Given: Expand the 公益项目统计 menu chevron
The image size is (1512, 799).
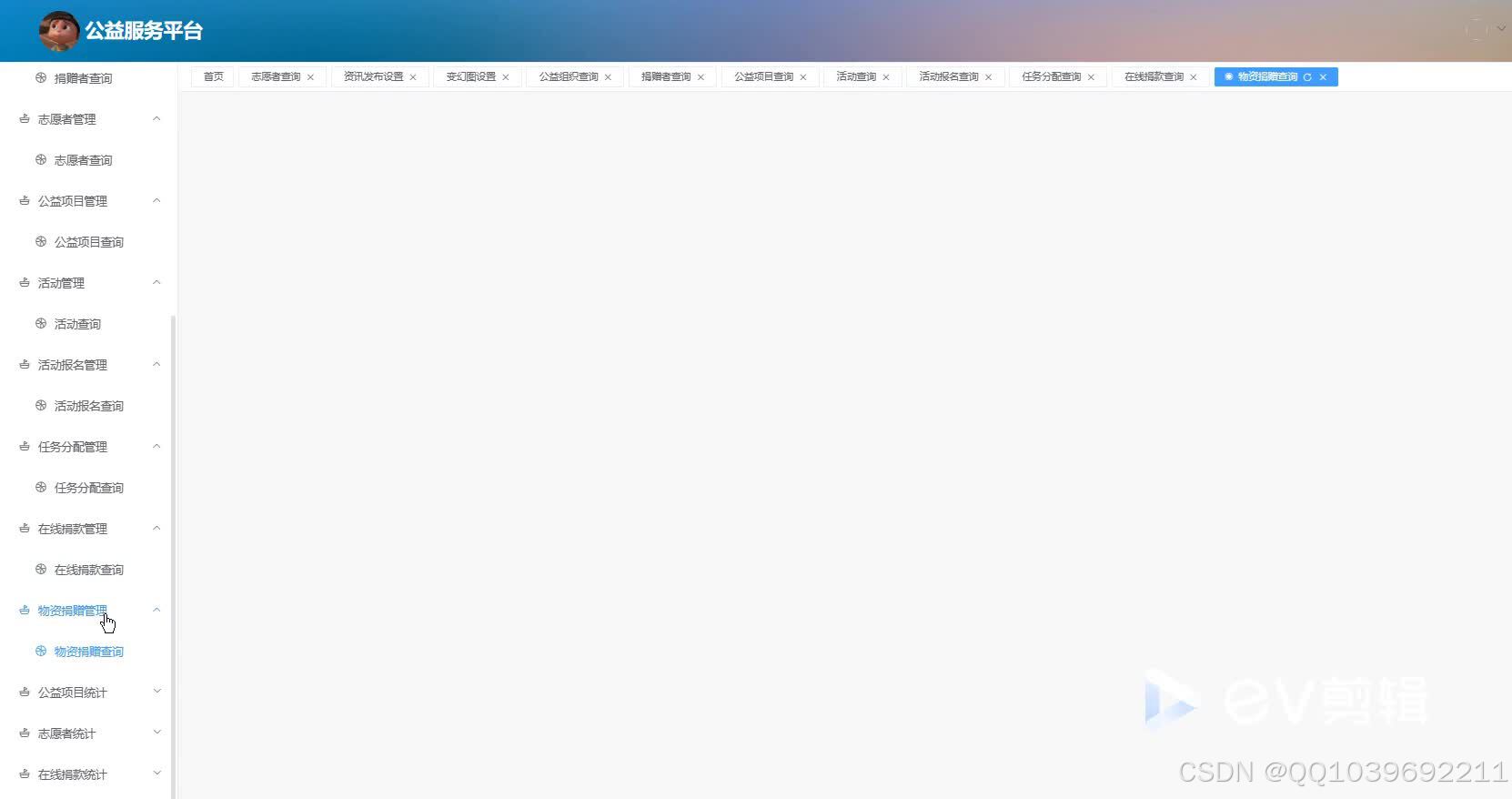Looking at the screenshot, I should pos(156,692).
